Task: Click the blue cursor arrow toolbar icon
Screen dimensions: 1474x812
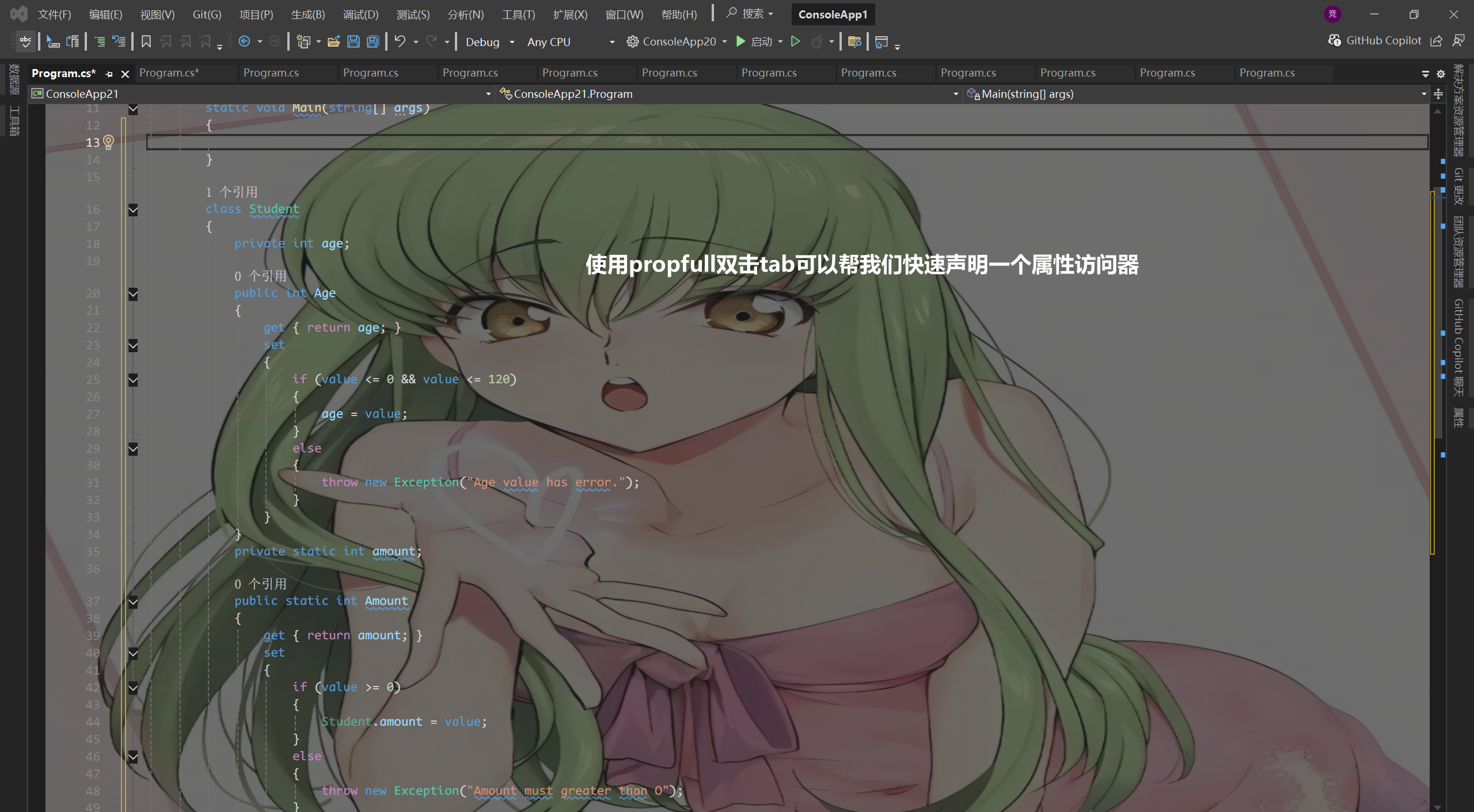Action: pyautogui.click(x=53, y=41)
